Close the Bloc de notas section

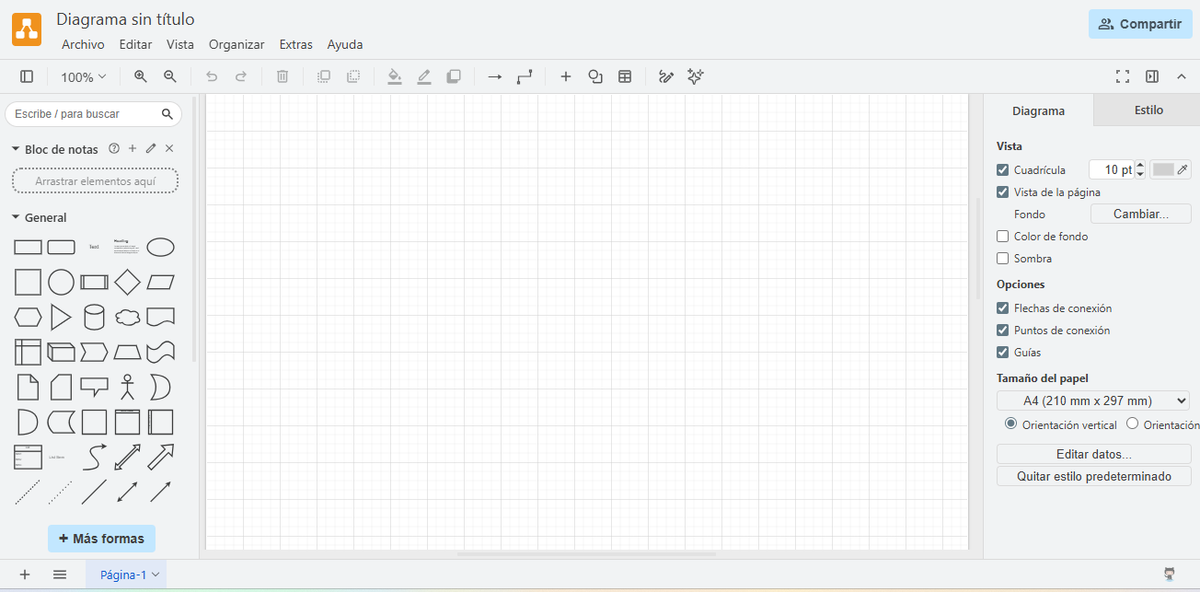tap(169, 149)
